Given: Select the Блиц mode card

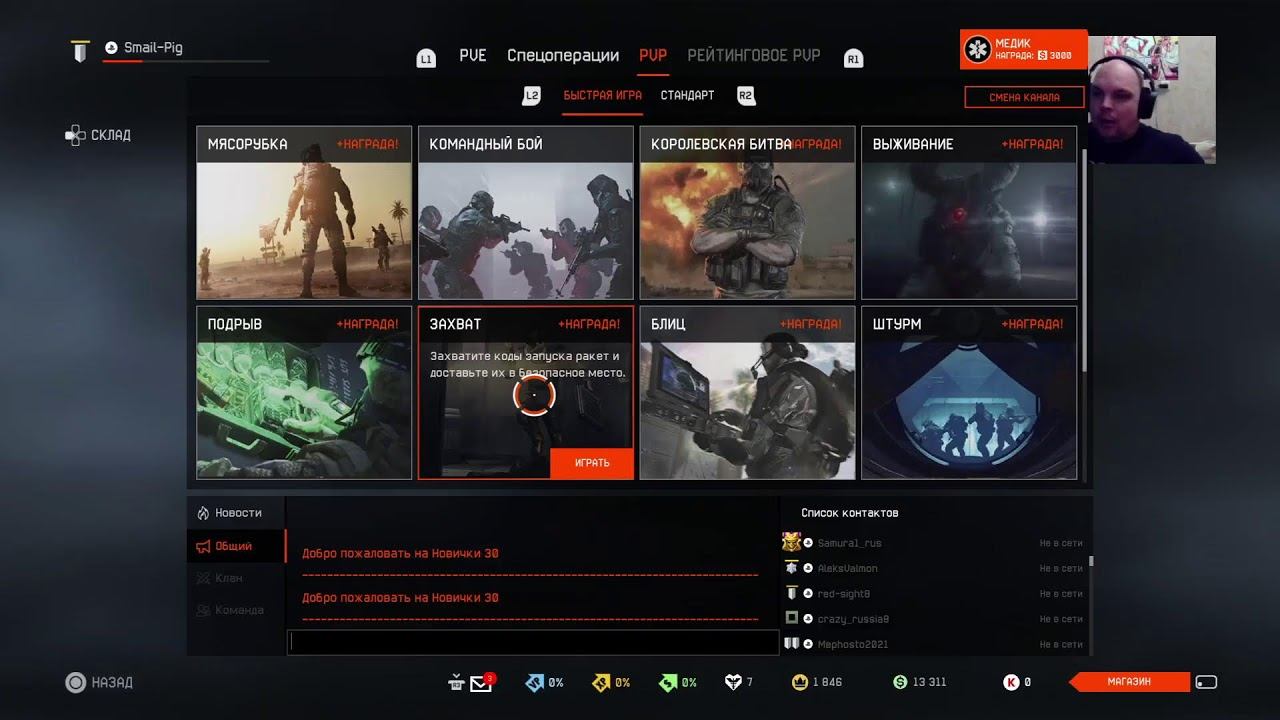Looking at the screenshot, I should point(748,393).
